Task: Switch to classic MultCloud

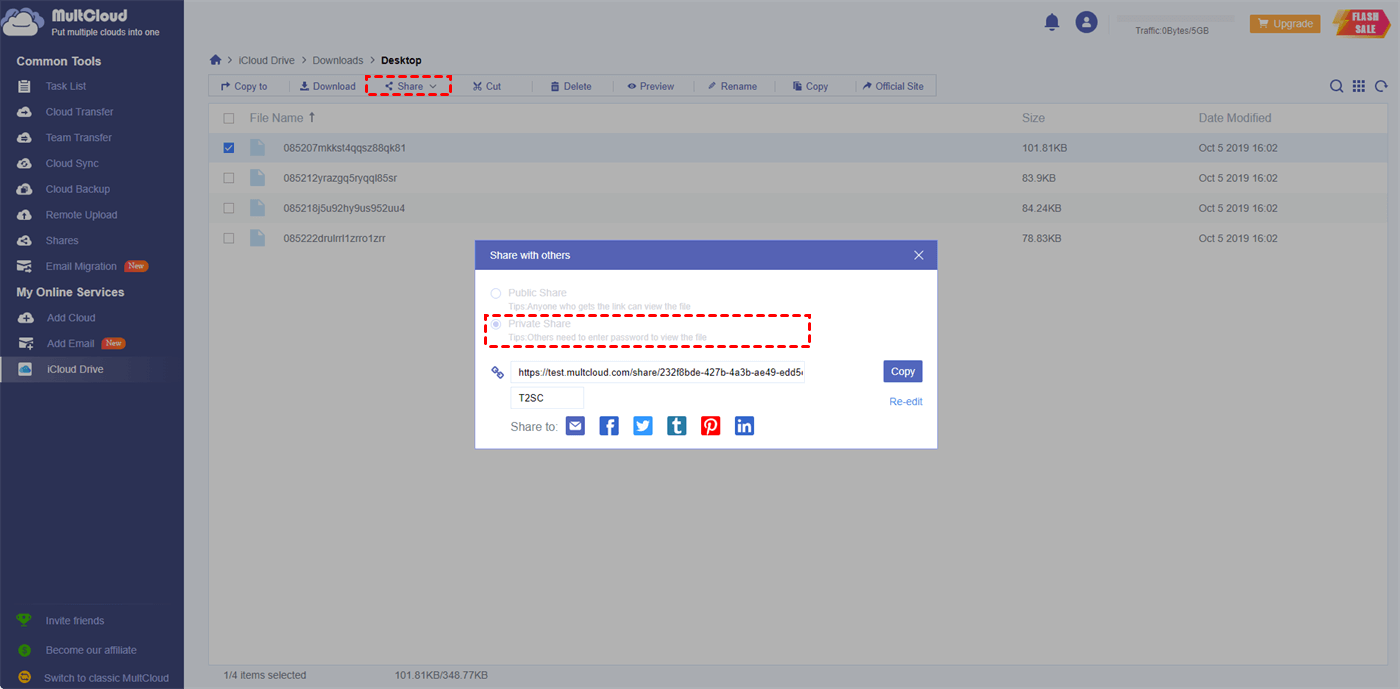Action: 106,678
